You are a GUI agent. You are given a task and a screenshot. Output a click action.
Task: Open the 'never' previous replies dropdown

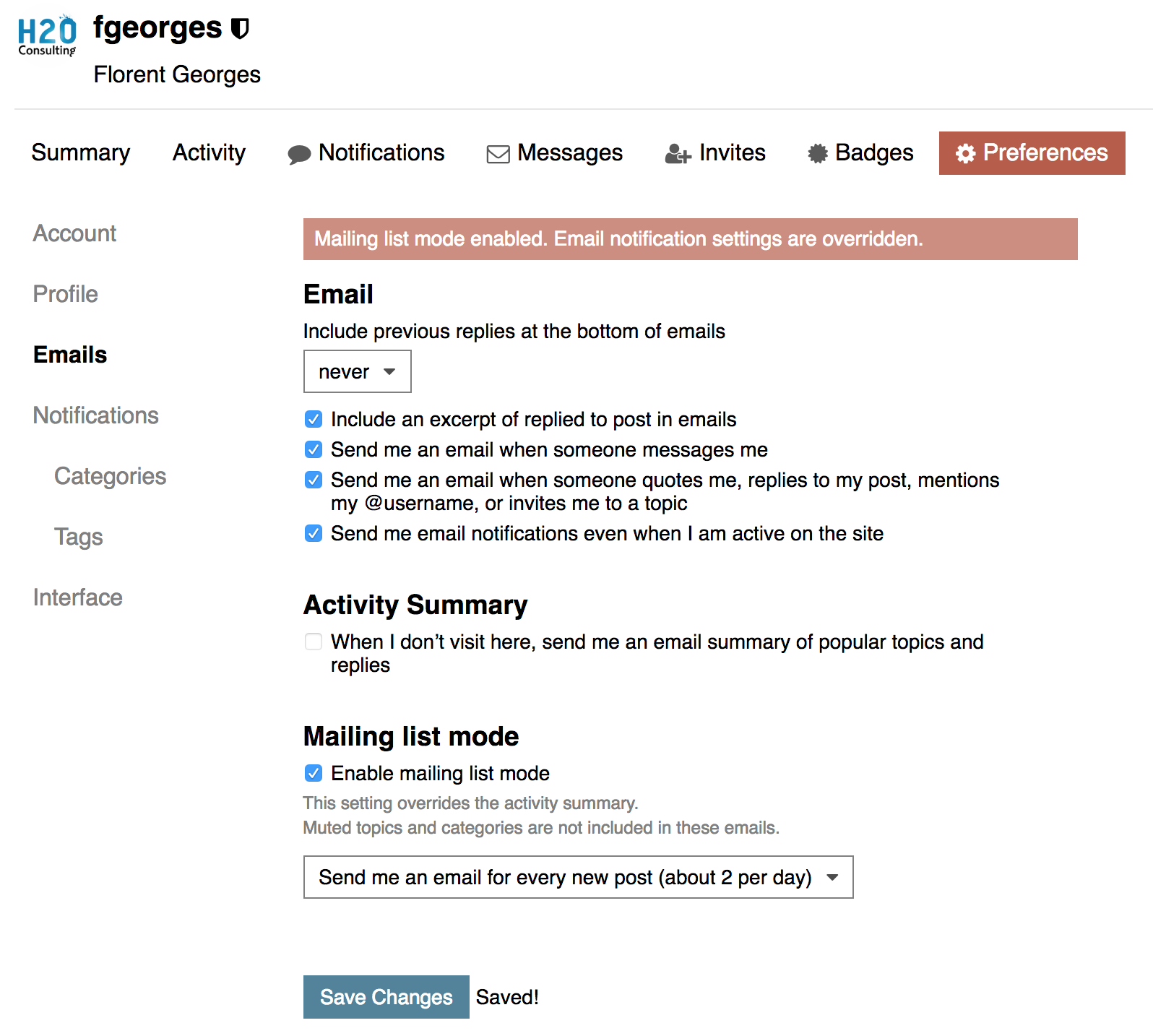(x=357, y=371)
